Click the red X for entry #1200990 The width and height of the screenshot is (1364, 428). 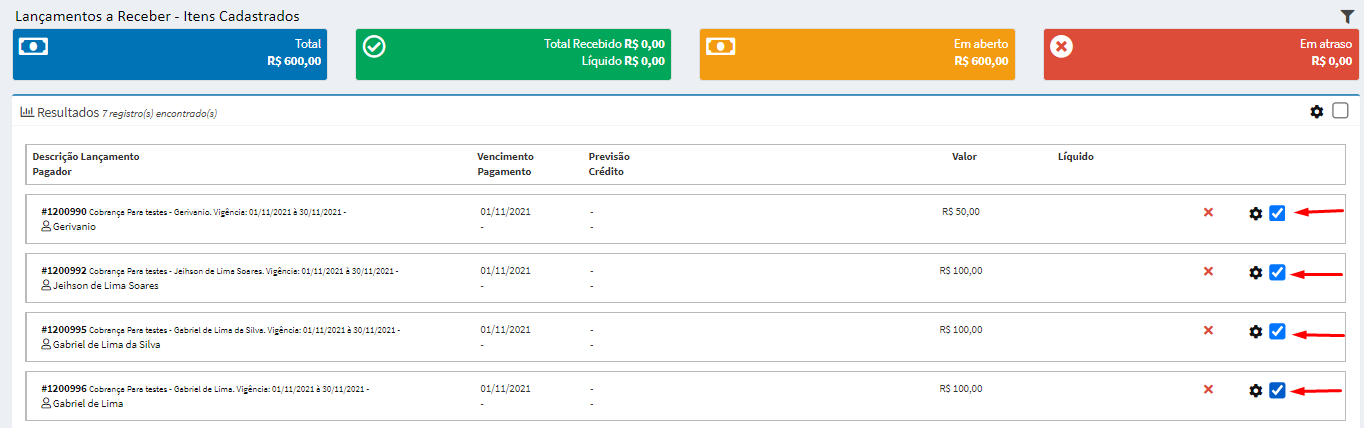point(1208,213)
